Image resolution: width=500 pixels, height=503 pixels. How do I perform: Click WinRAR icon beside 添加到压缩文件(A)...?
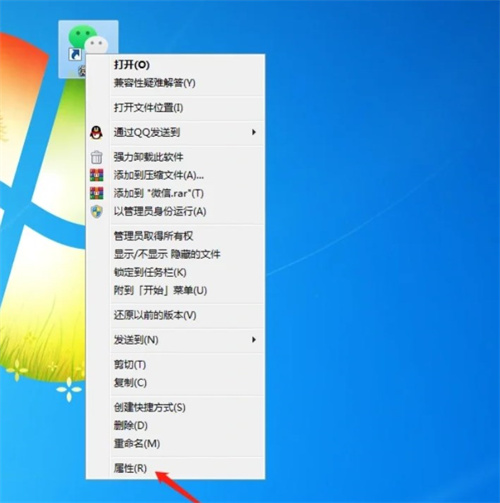click(96, 175)
